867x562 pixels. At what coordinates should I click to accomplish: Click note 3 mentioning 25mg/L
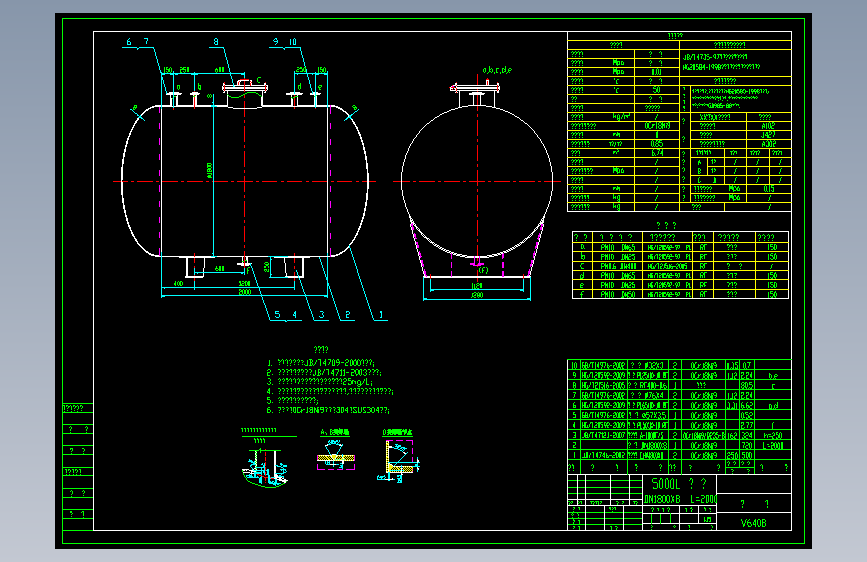point(320,382)
